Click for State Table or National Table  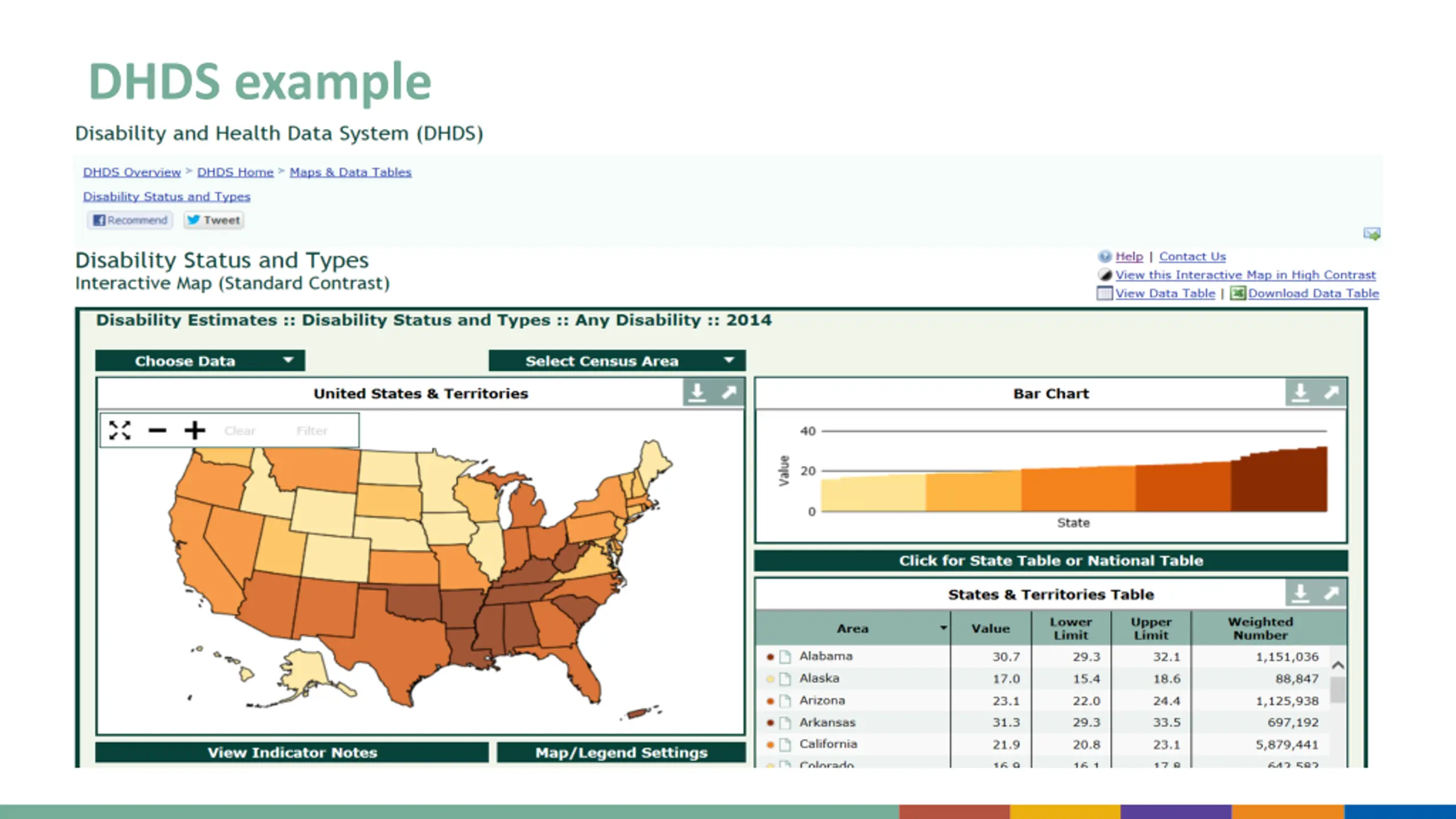click(x=1051, y=561)
